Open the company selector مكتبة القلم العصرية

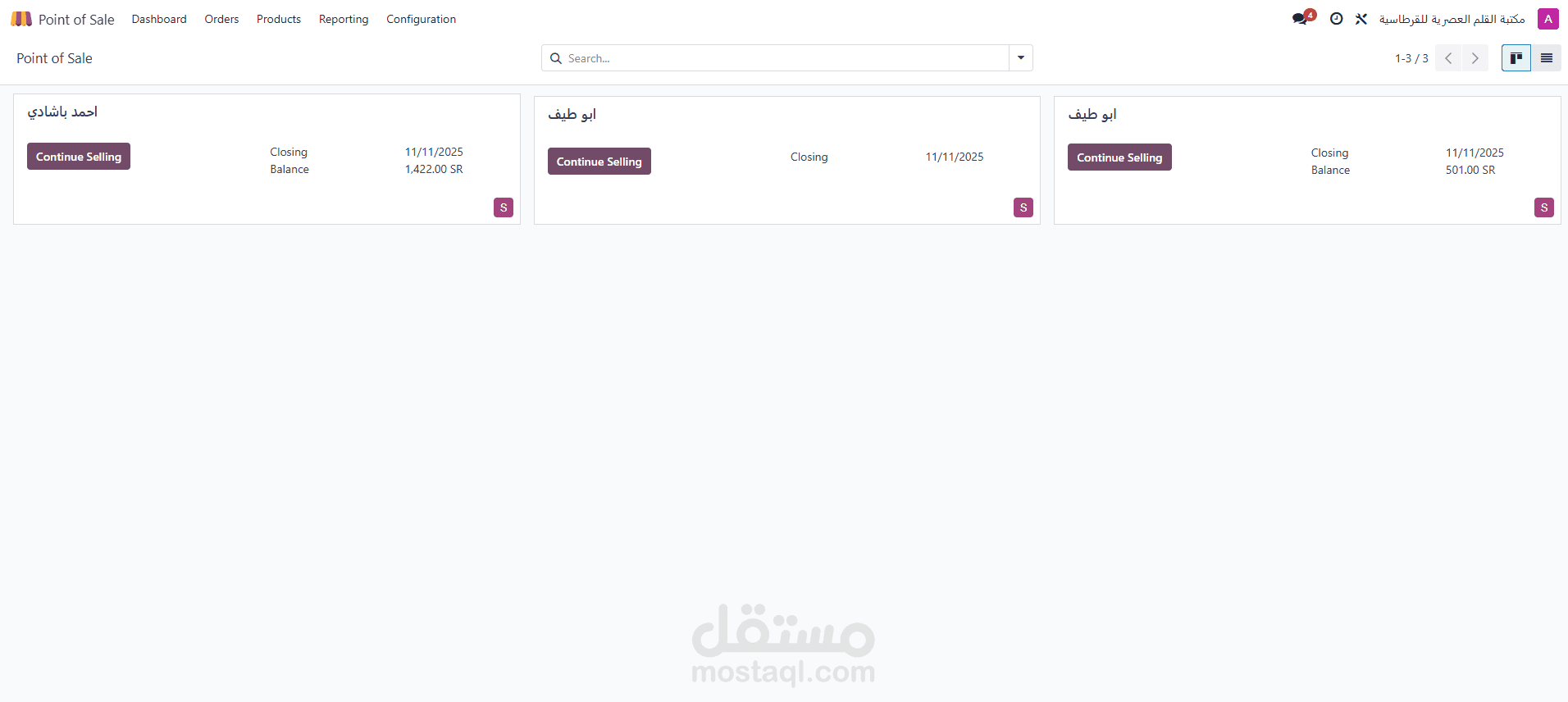pyautogui.click(x=1452, y=19)
